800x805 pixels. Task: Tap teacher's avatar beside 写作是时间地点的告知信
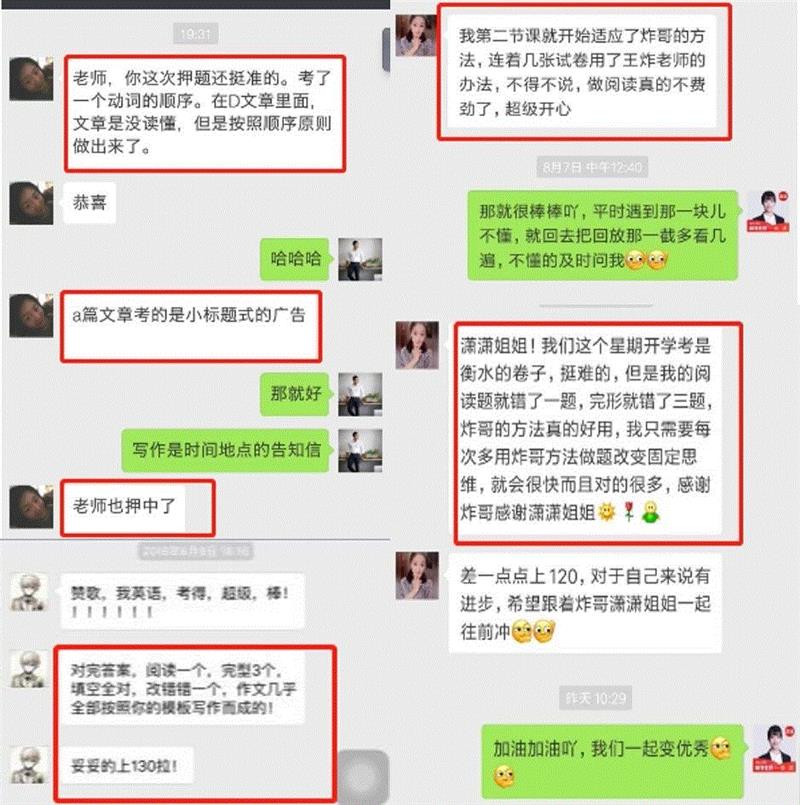tap(360, 450)
